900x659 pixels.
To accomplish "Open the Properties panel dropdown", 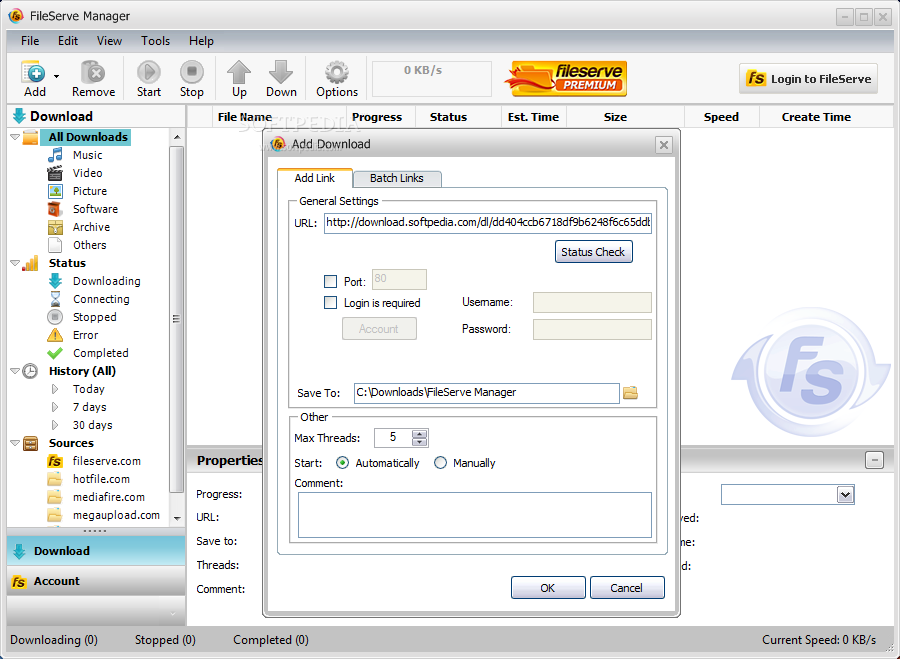I will tap(845, 495).
